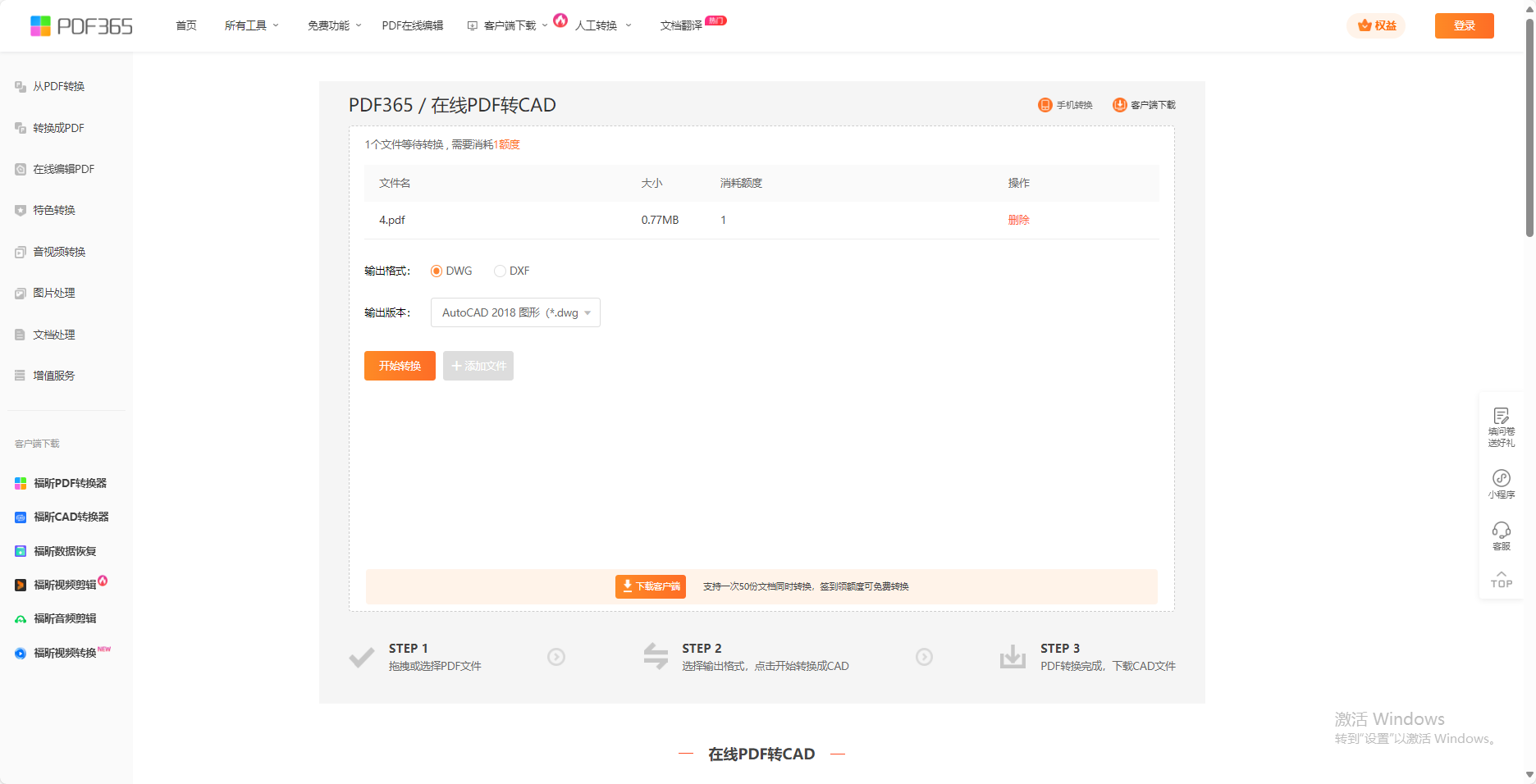Screen dimensions: 1536x784
Task: Click the orange 下载客户端 button
Action: click(x=651, y=586)
